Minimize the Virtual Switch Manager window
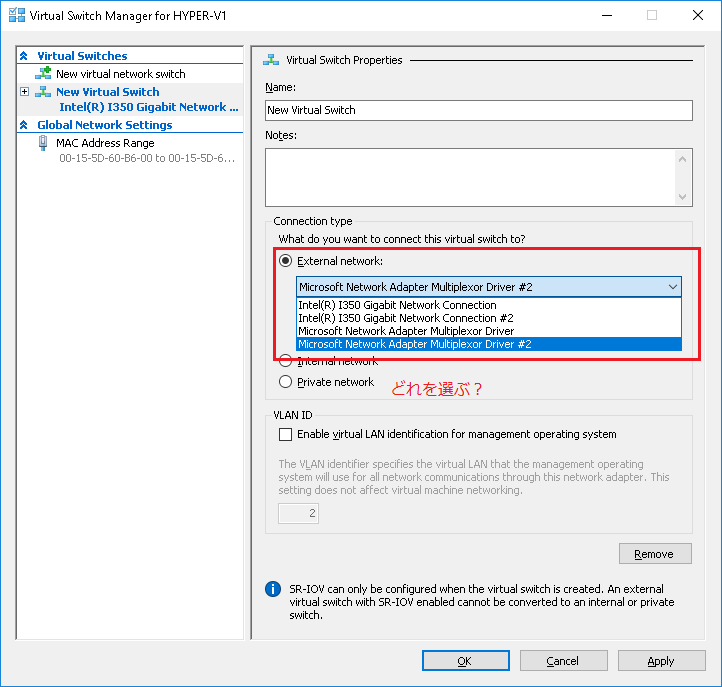Viewport: 722px width, 687px height. point(607,15)
